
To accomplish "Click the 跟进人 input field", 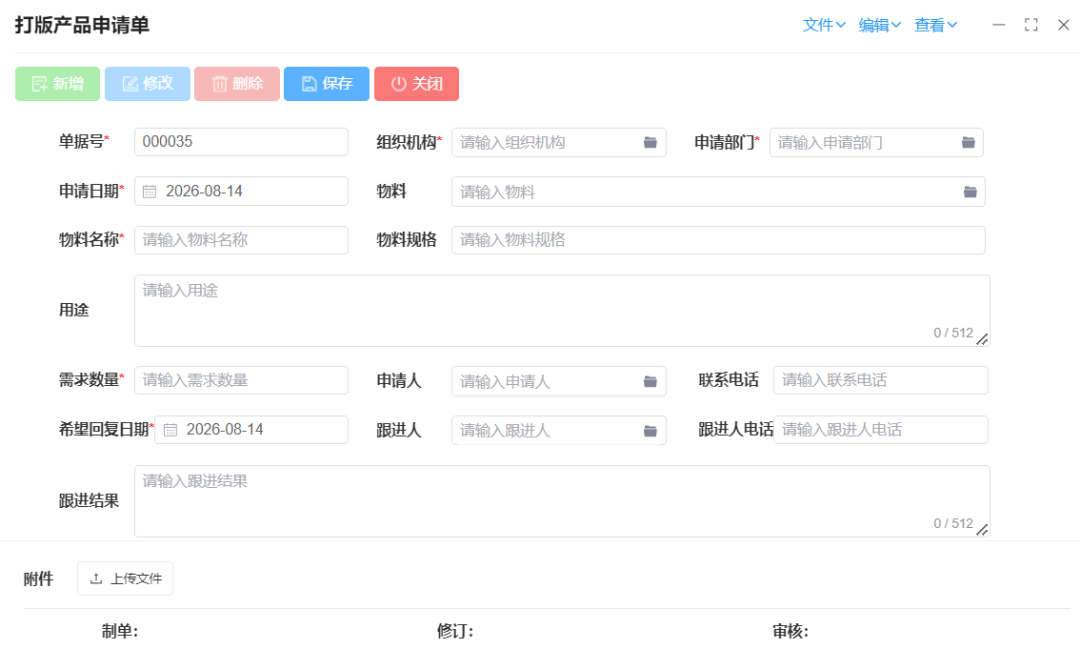I will [x=559, y=431].
